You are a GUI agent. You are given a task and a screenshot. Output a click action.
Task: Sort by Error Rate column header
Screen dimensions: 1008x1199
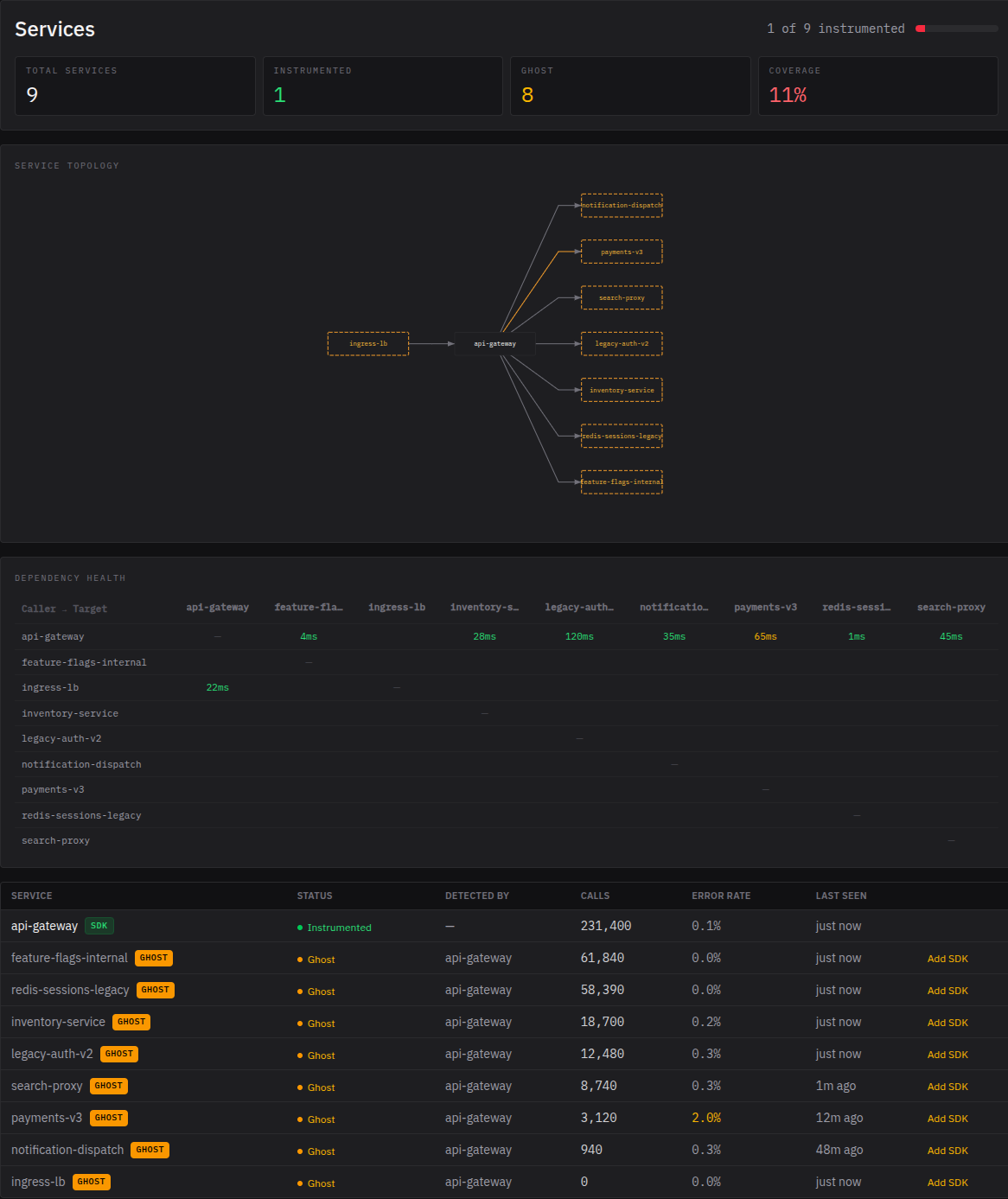pos(720,896)
